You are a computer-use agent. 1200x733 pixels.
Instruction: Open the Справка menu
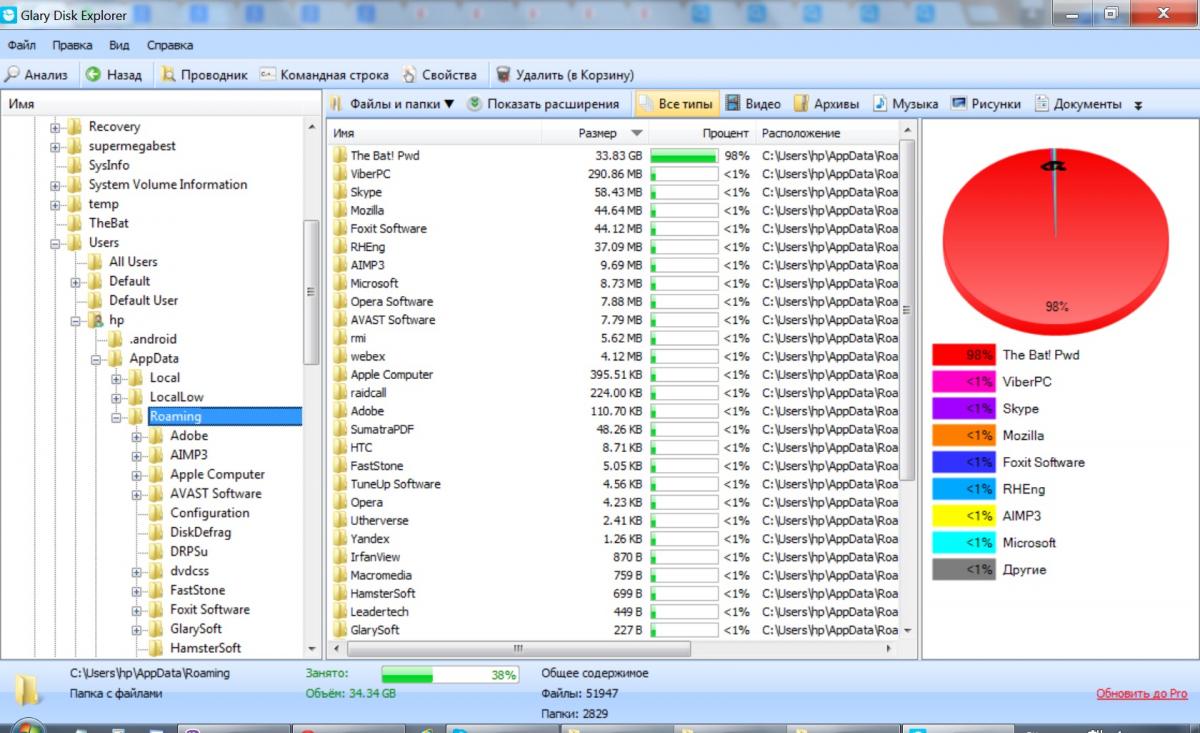[x=170, y=45]
